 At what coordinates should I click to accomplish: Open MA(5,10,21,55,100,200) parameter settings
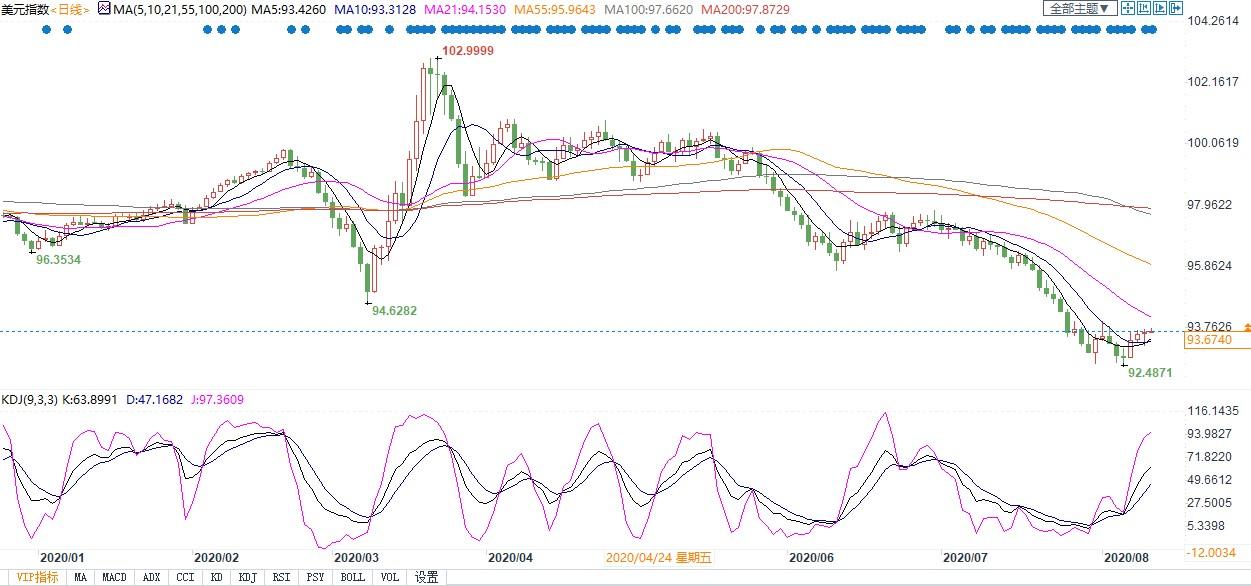[x=172, y=9]
